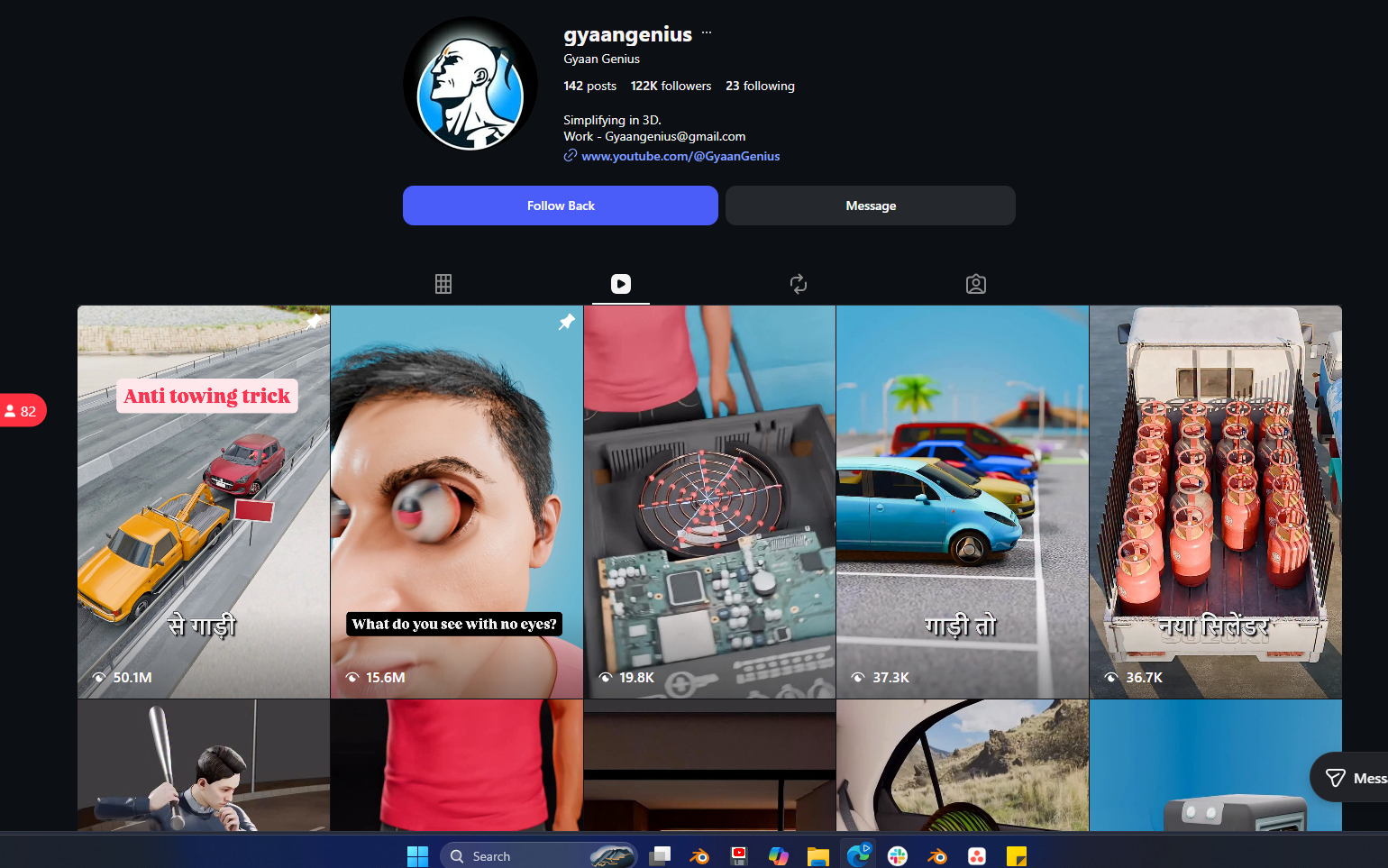Open the second Blender icon in the taskbar
This screenshot has height=868, width=1388.
pos(937,855)
